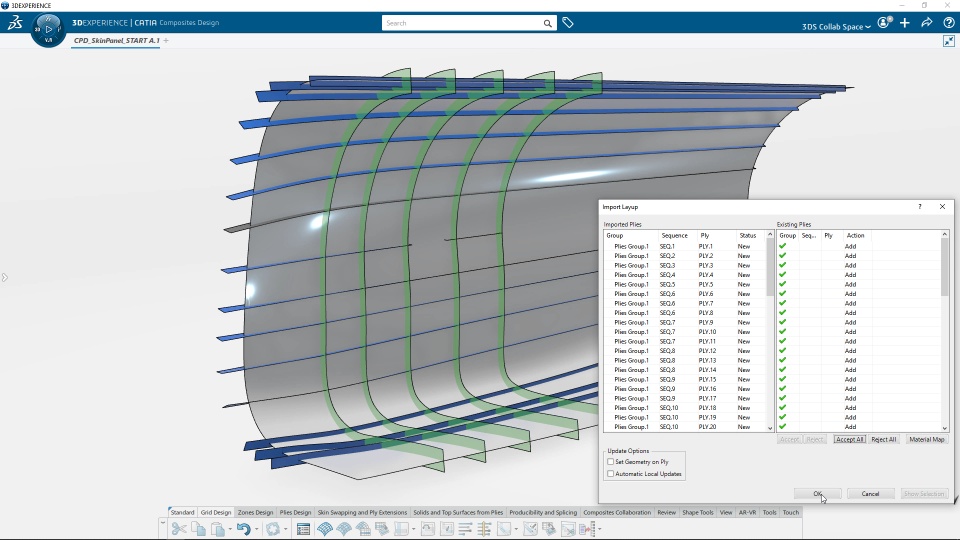Click the green checkmark in the PLY.1 row
This screenshot has width=960, height=540.
(x=782, y=246)
